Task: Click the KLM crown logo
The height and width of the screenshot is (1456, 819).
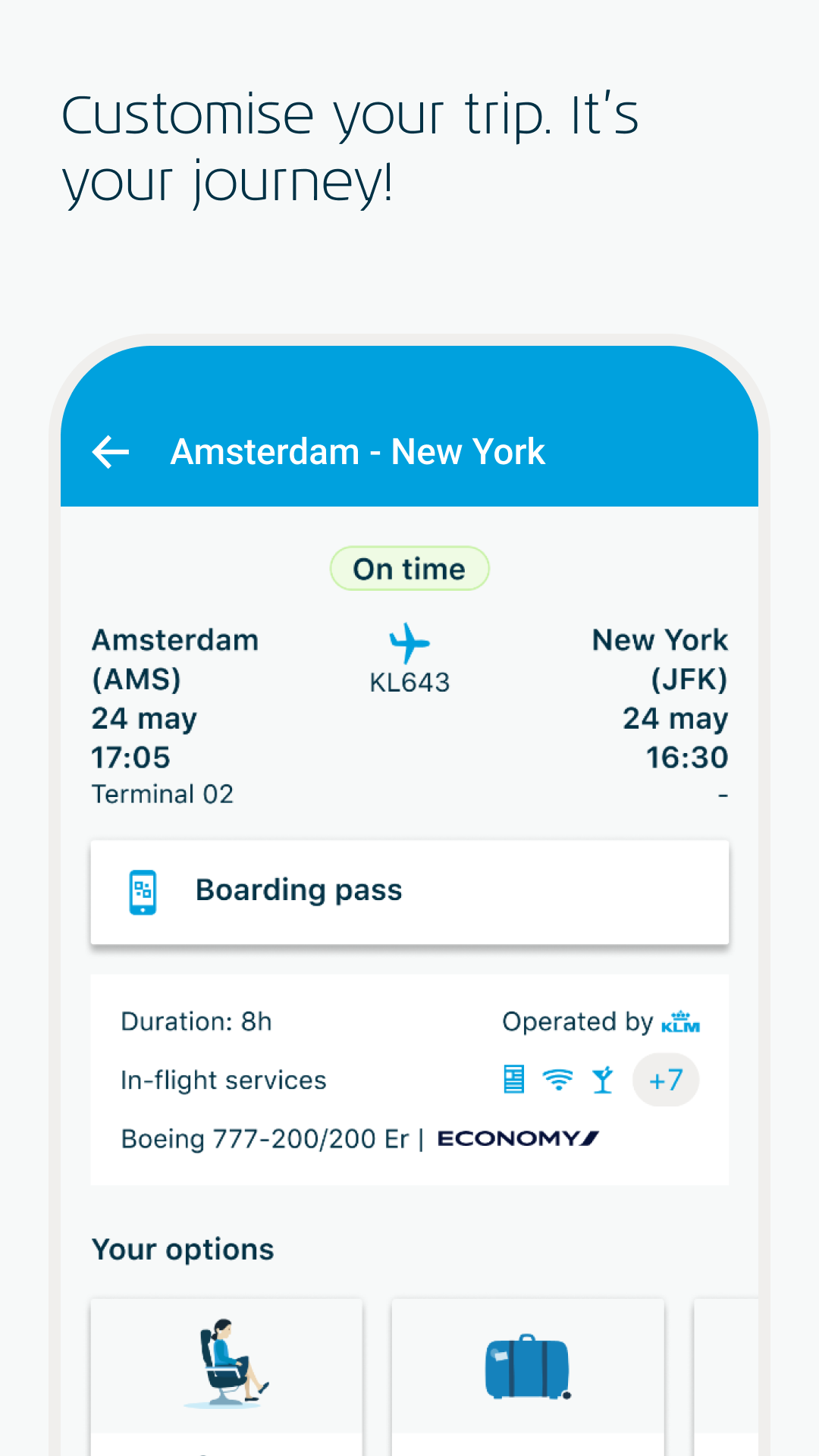Action: click(x=680, y=1021)
